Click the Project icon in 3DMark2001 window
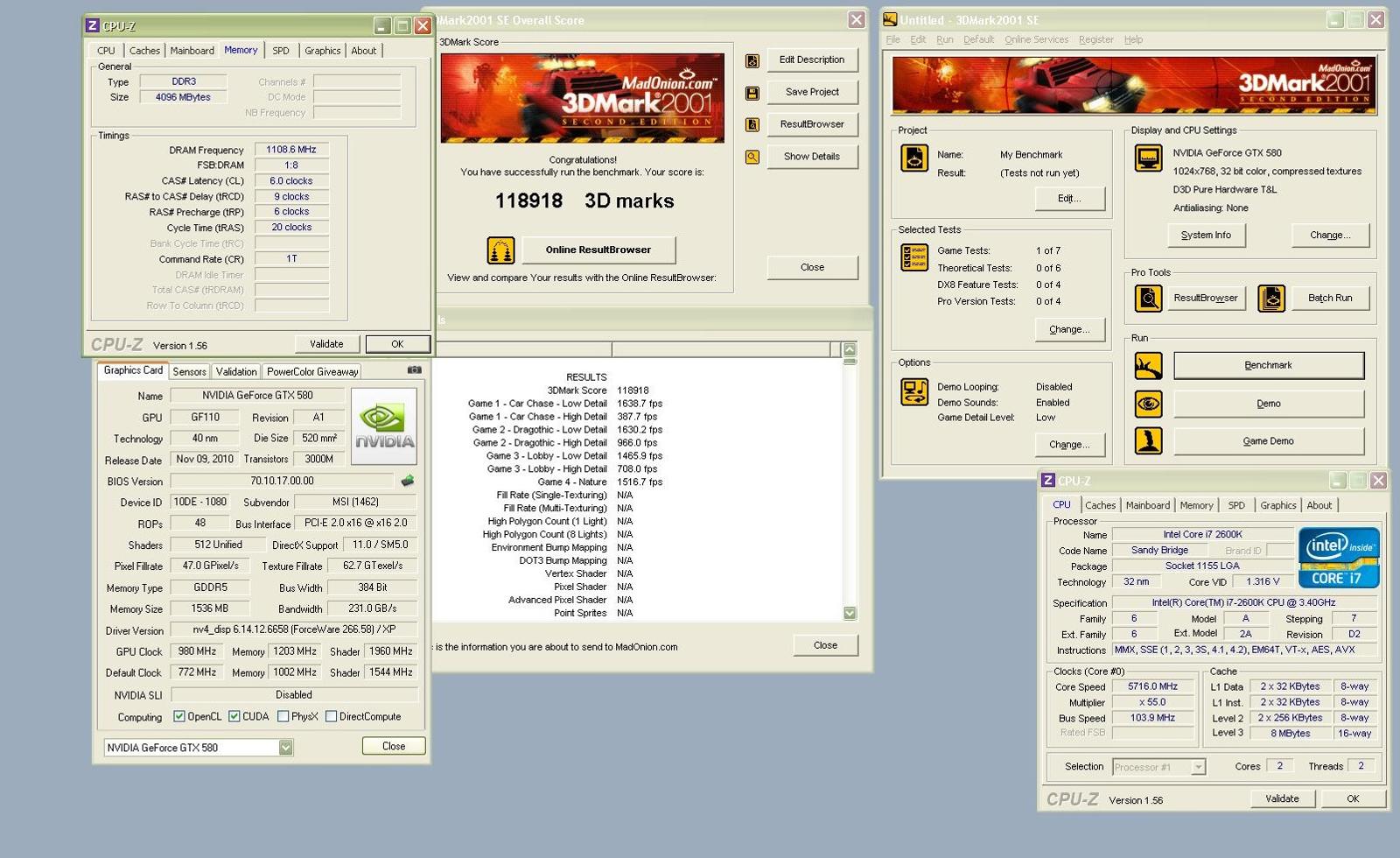 pyautogui.click(x=914, y=158)
